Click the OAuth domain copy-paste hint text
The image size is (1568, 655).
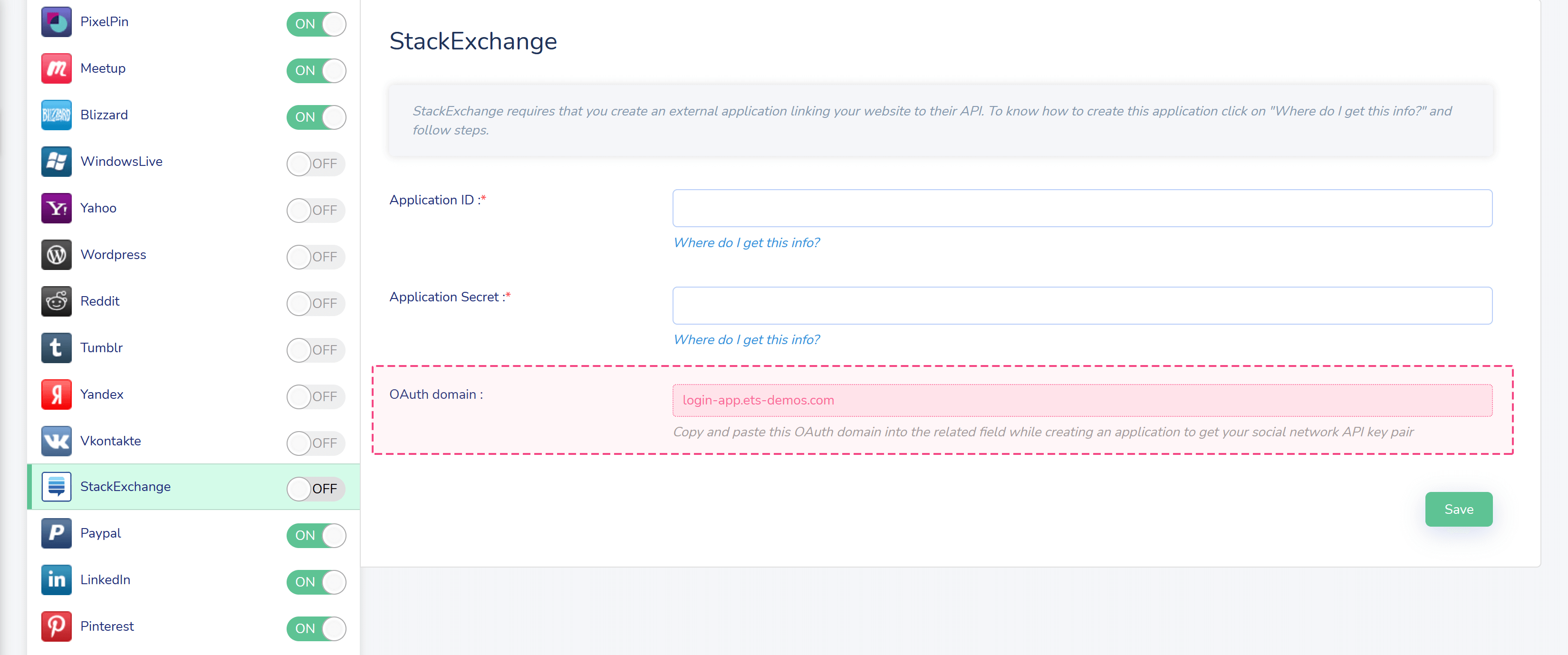pos(1043,432)
